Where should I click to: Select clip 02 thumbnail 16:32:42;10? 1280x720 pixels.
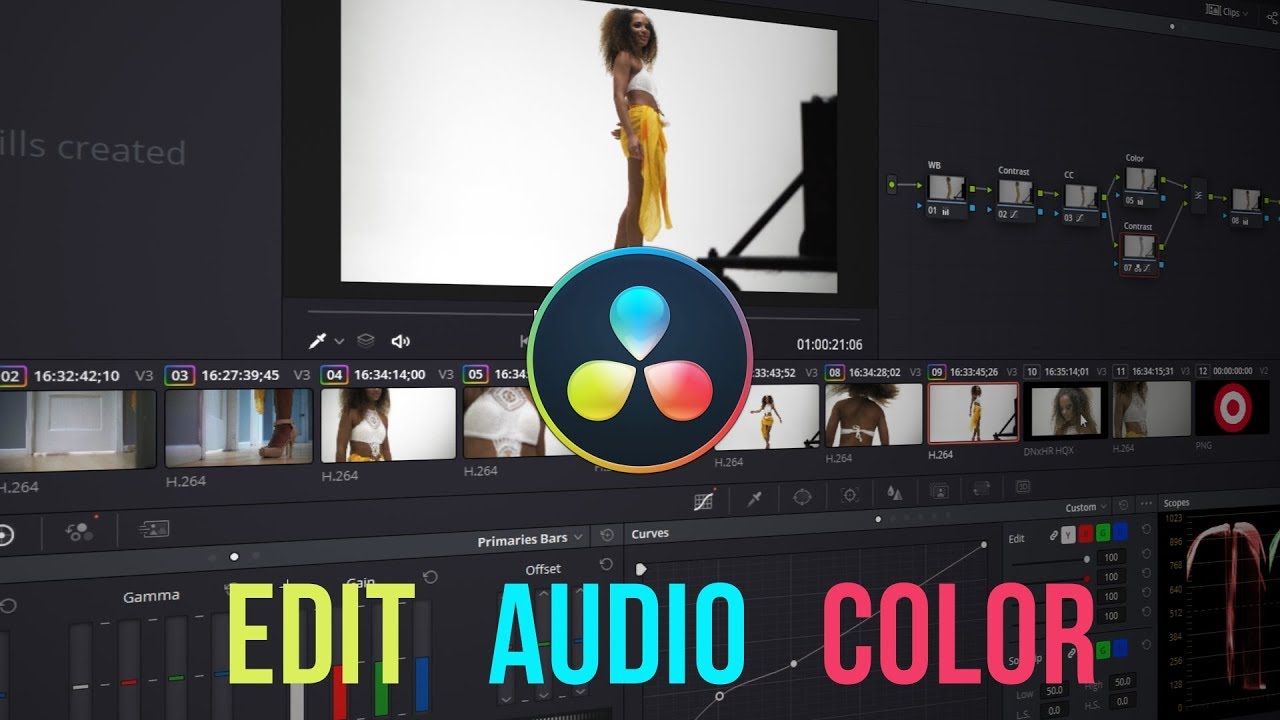pyautogui.click(x=78, y=431)
